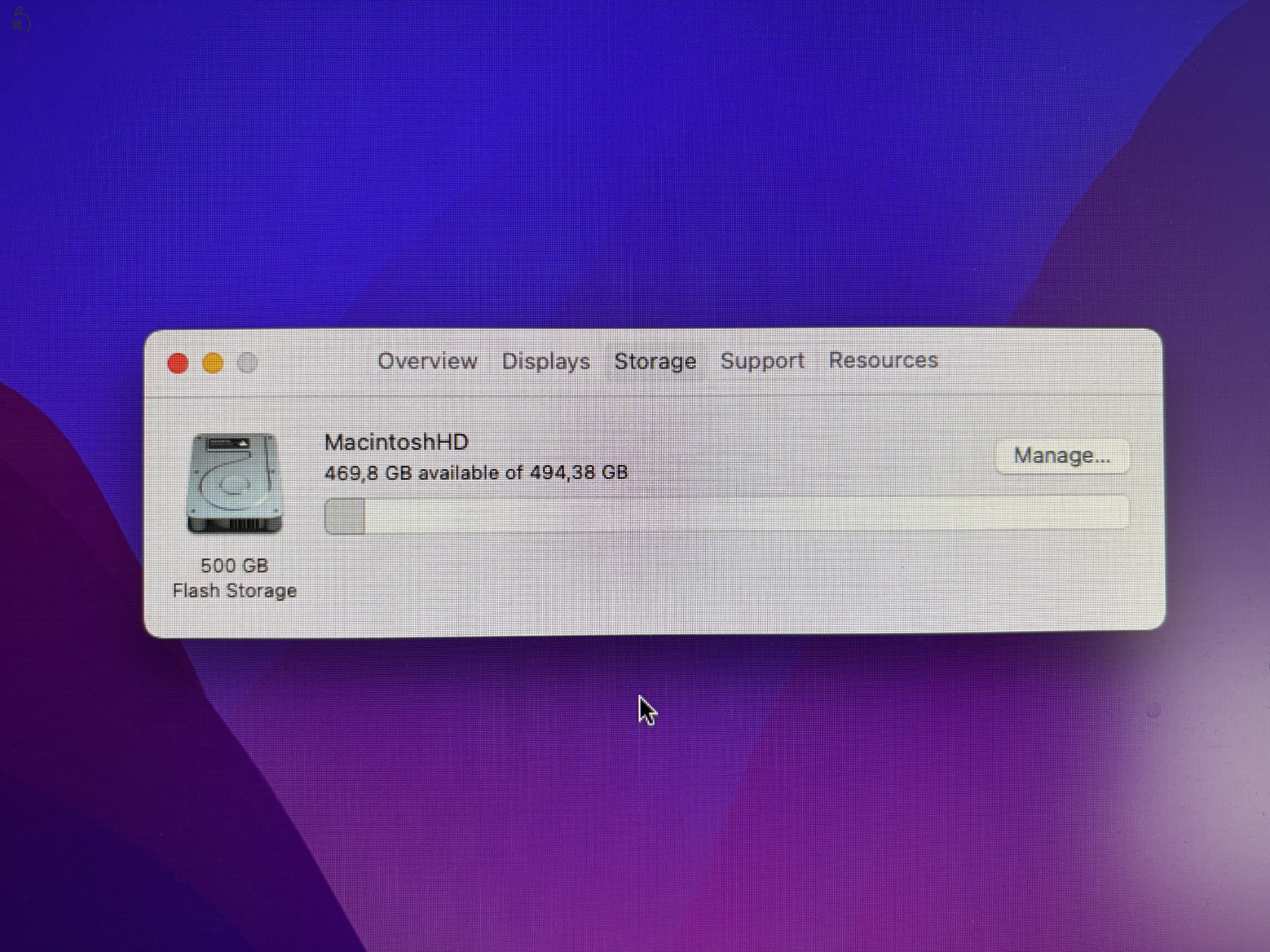Click the Manage... button
Image resolution: width=1270 pixels, height=952 pixels.
[1062, 456]
